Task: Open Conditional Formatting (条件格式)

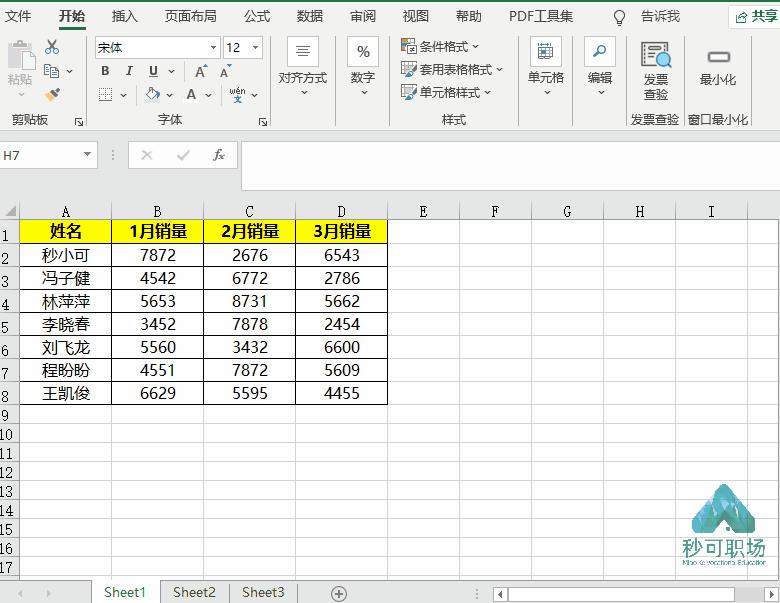Action: click(x=440, y=47)
